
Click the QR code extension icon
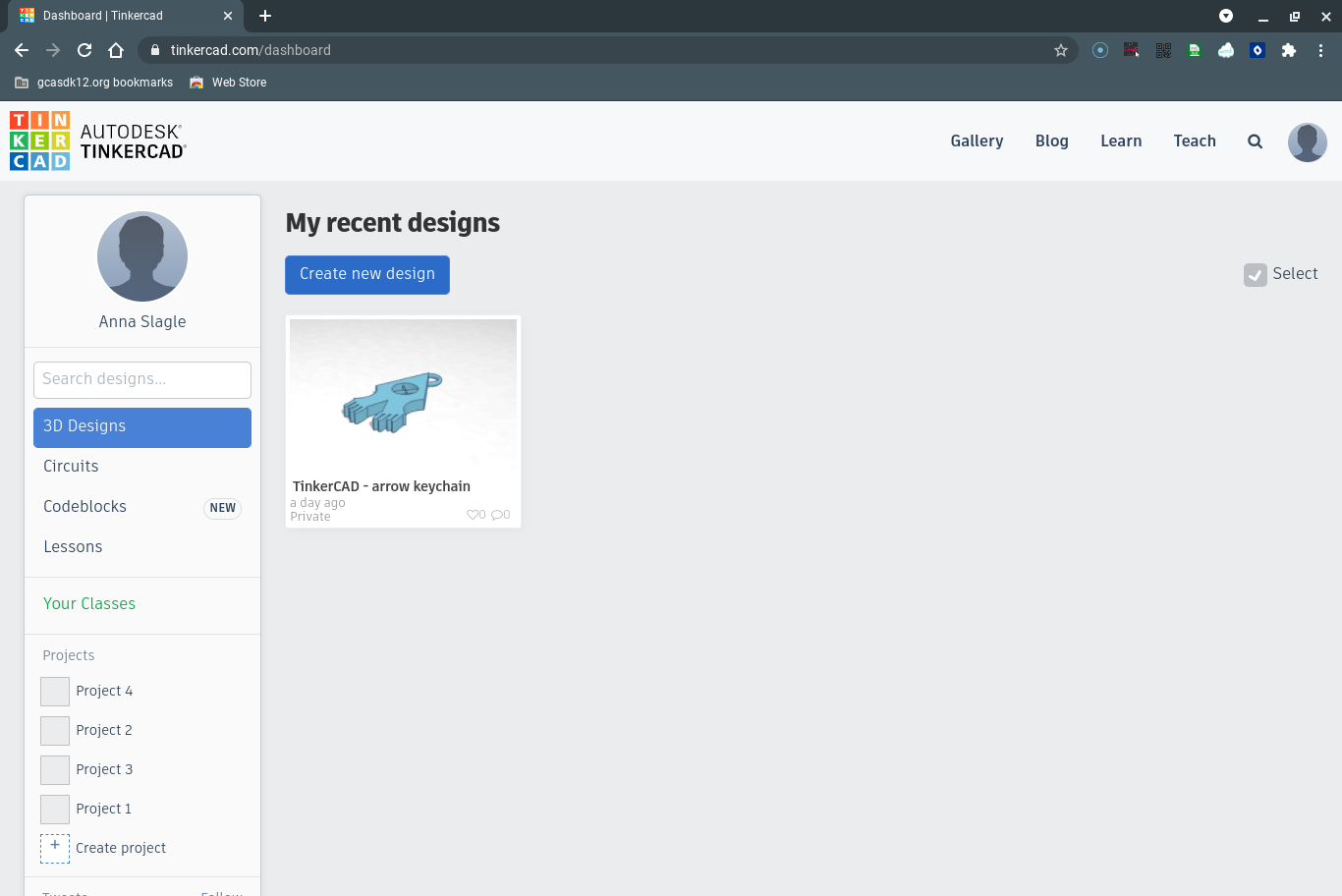click(x=1163, y=50)
